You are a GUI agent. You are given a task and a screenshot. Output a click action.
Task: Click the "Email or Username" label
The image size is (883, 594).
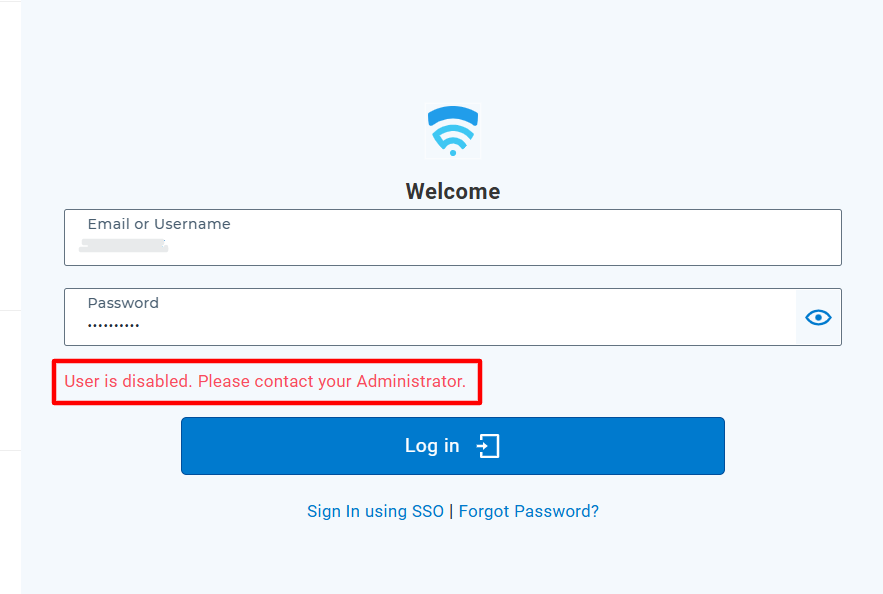click(x=159, y=224)
